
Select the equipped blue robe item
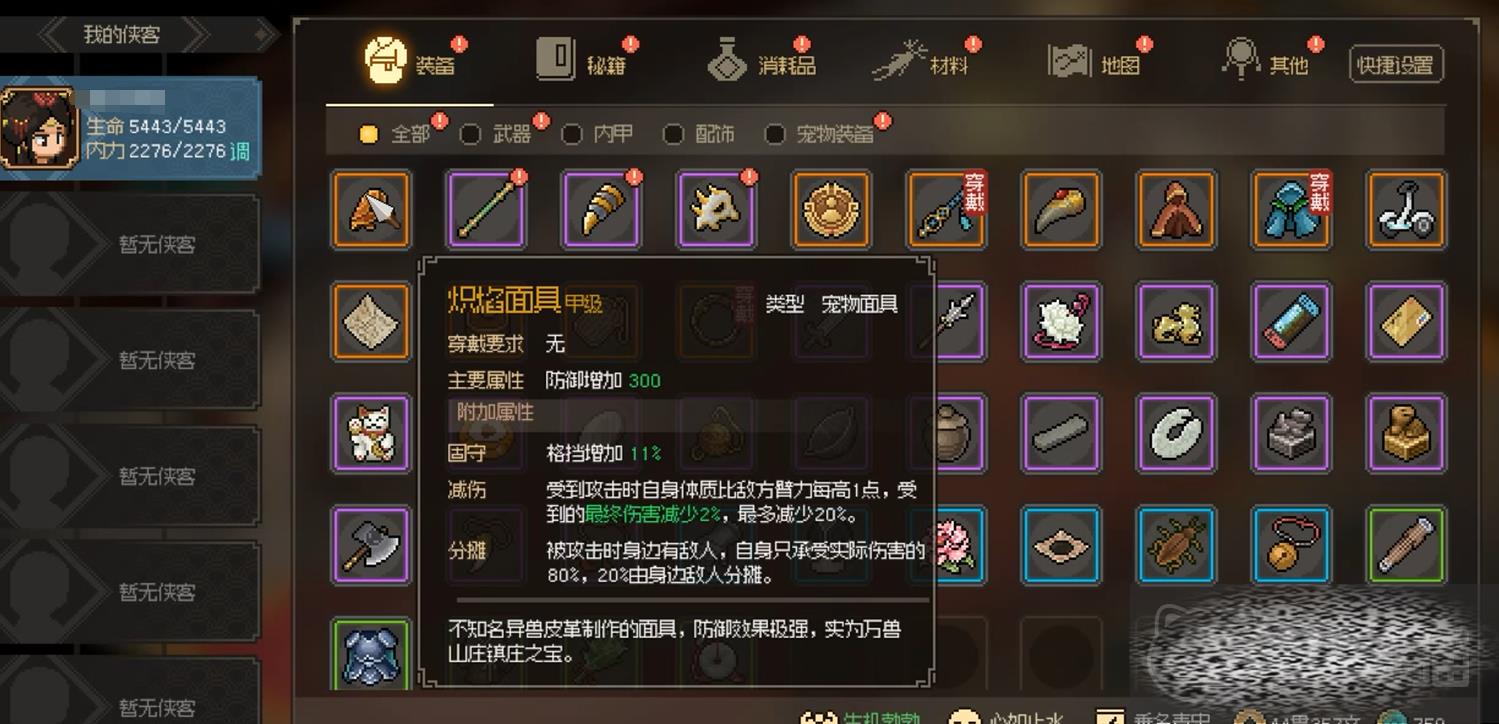point(1291,210)
